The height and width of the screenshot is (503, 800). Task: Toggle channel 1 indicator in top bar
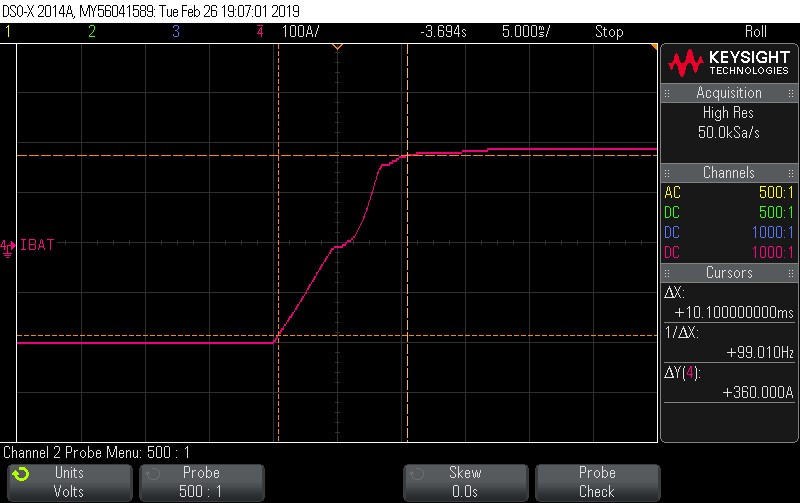tap(8, 32)
